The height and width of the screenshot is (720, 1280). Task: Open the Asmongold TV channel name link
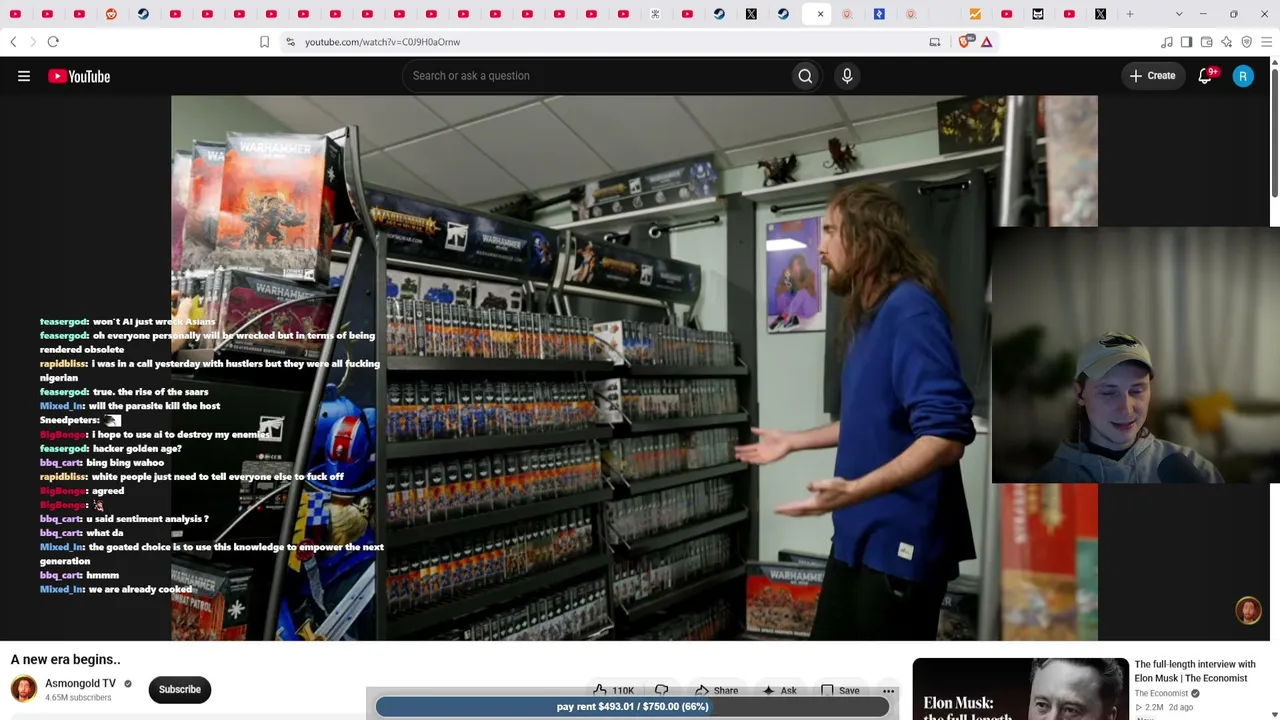[x=80, y=683]
